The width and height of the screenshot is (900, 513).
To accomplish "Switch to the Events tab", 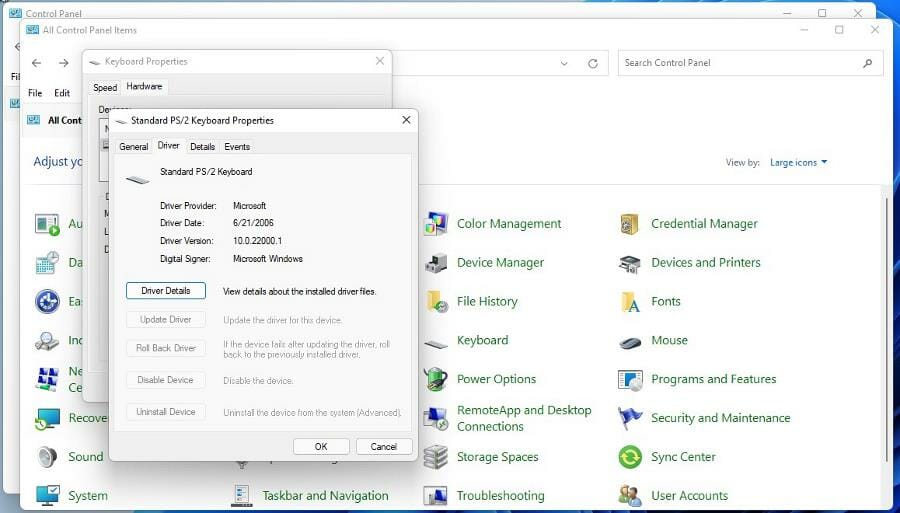I will (x=237, y=147).
